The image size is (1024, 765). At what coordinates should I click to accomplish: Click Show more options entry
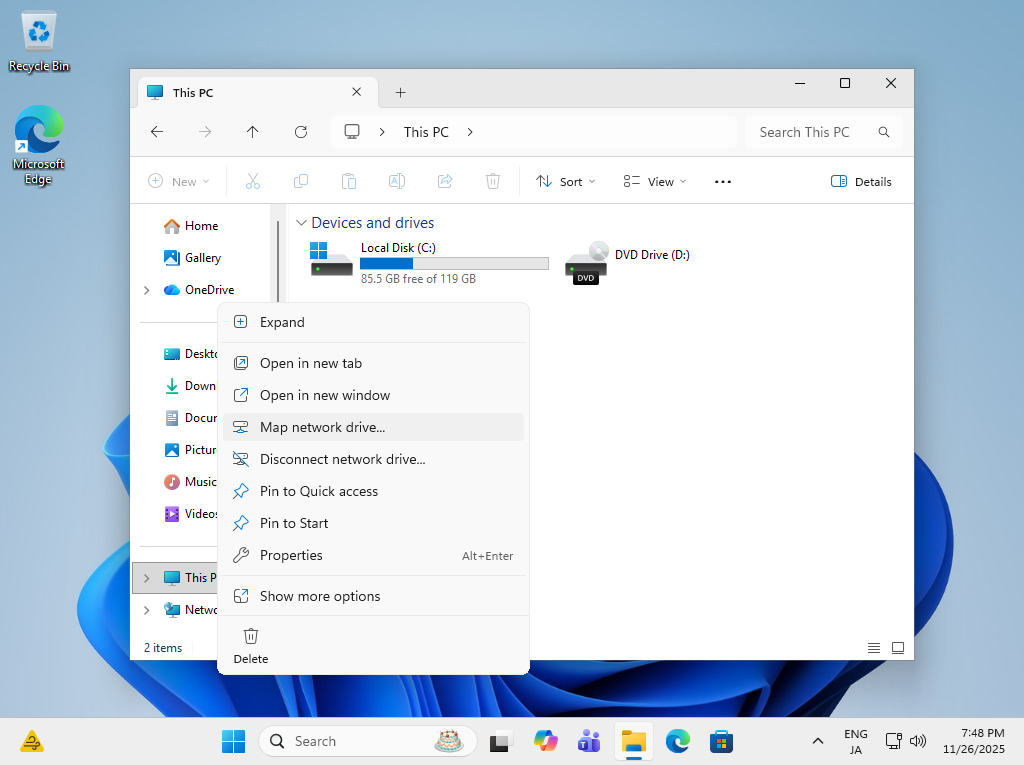pyautogui.click(x=320, y=596)
